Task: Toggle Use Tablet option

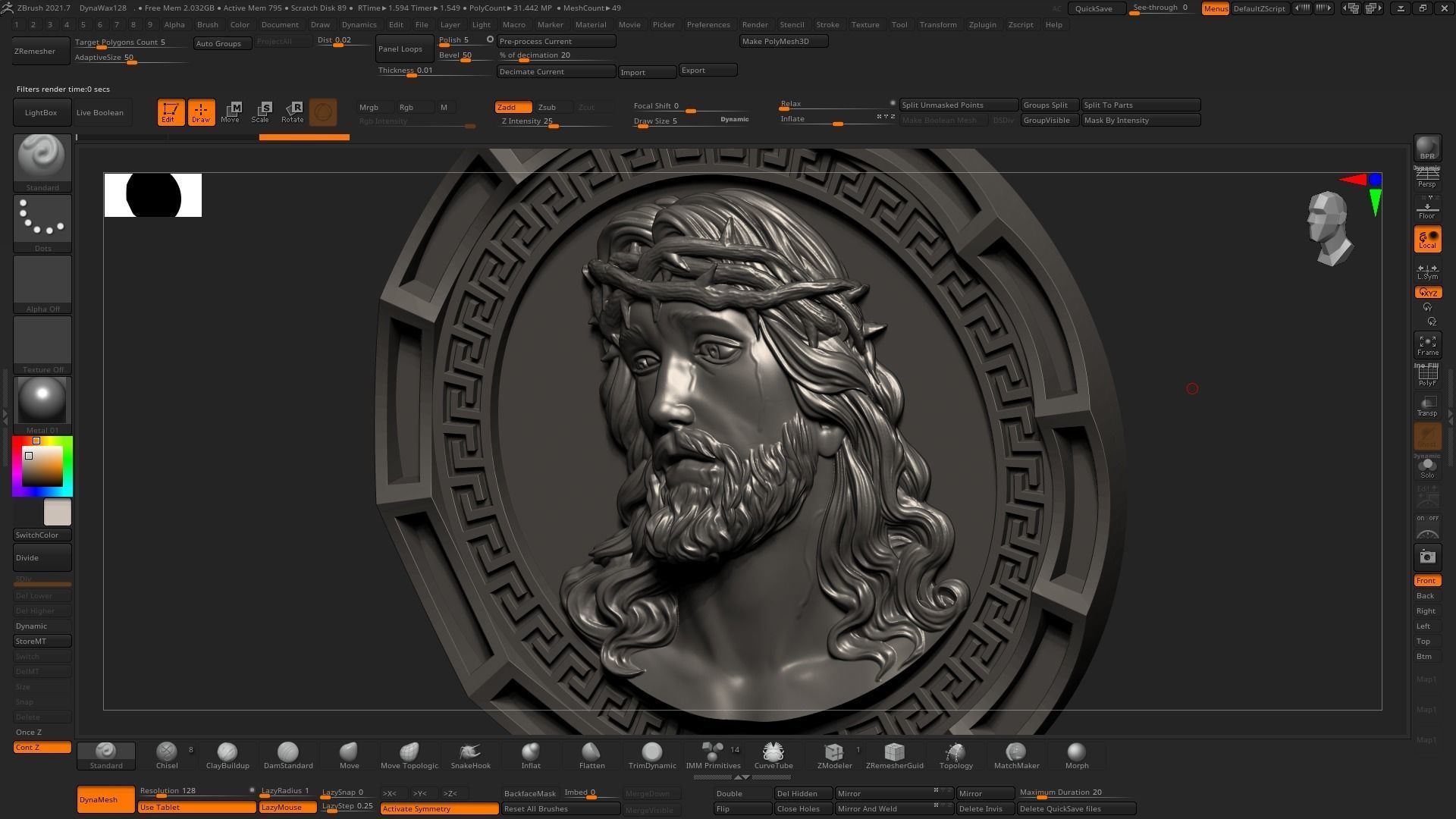Action: pos(196,808)
